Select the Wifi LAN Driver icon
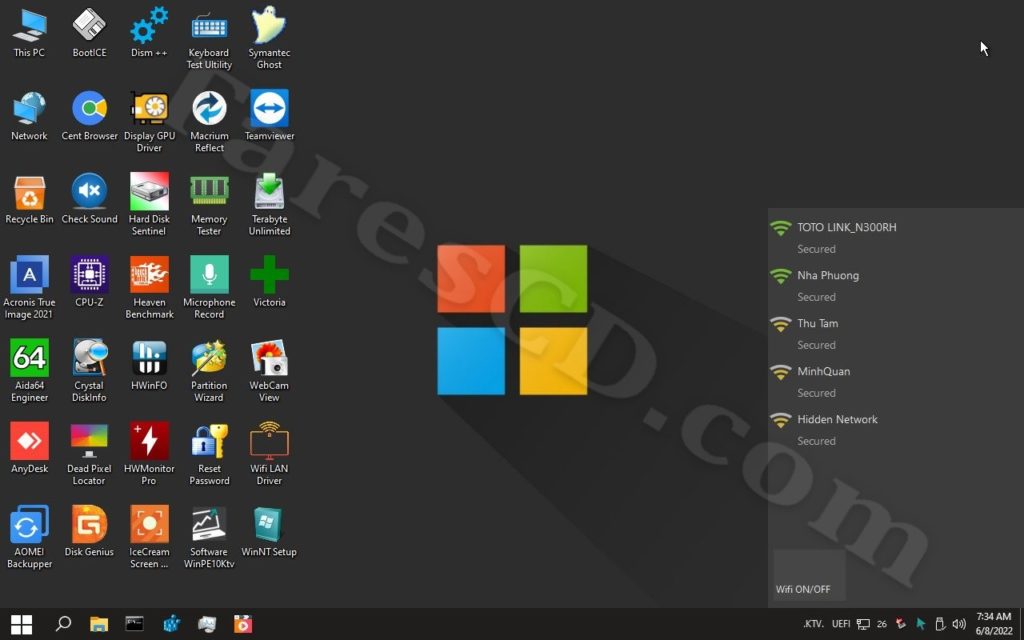Image resolution: width=1024 pixels, height=640 pixels. click(x=269, y=454)
